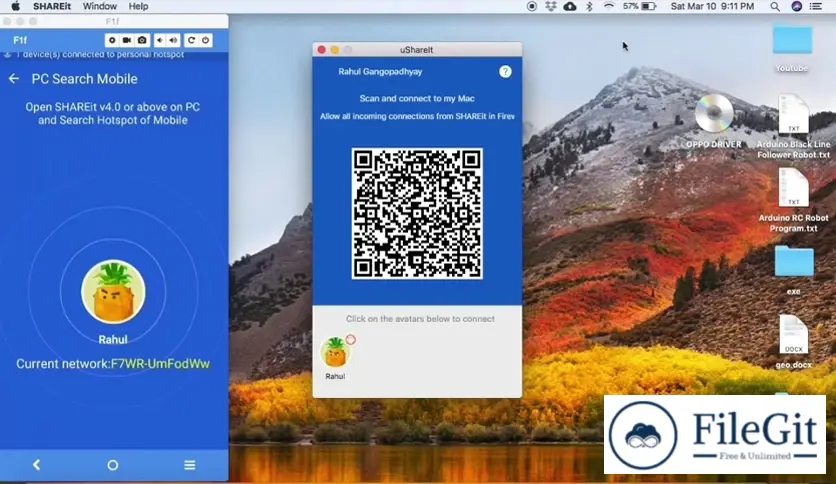Click the Rahul label under large avatar

(113, 340)
